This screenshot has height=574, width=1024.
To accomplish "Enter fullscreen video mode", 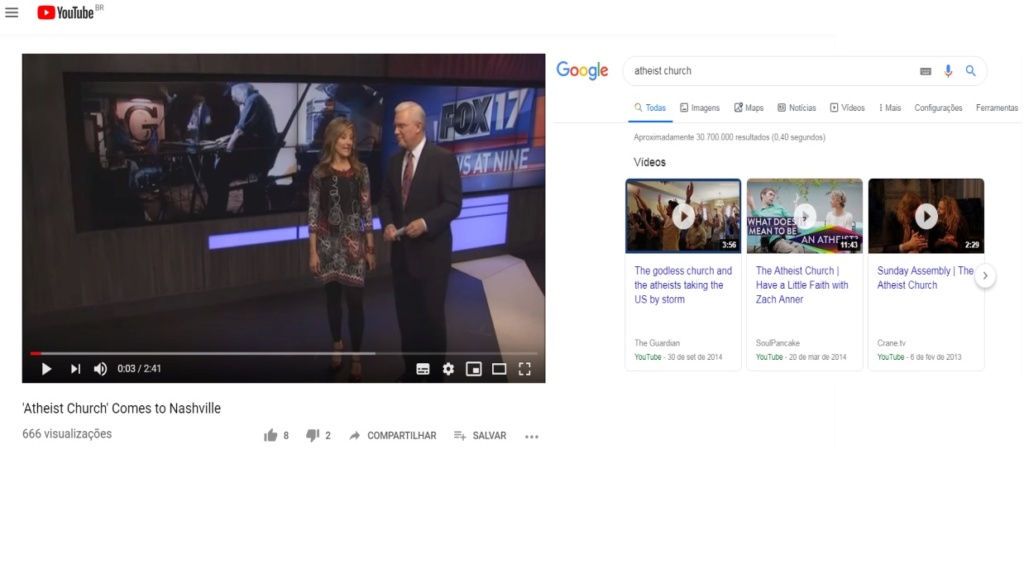I will pos(524,370).
